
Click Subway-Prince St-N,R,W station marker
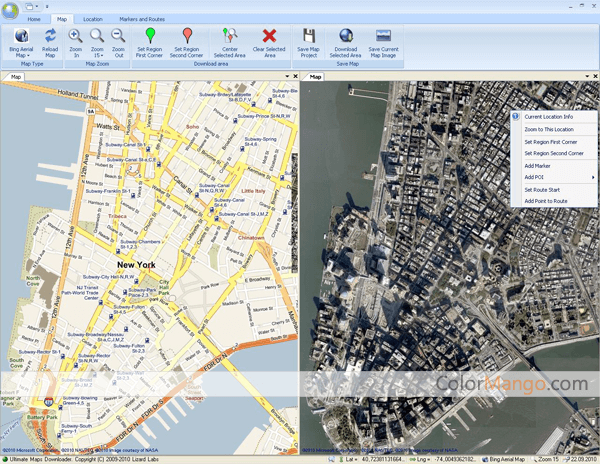point(236,121)
